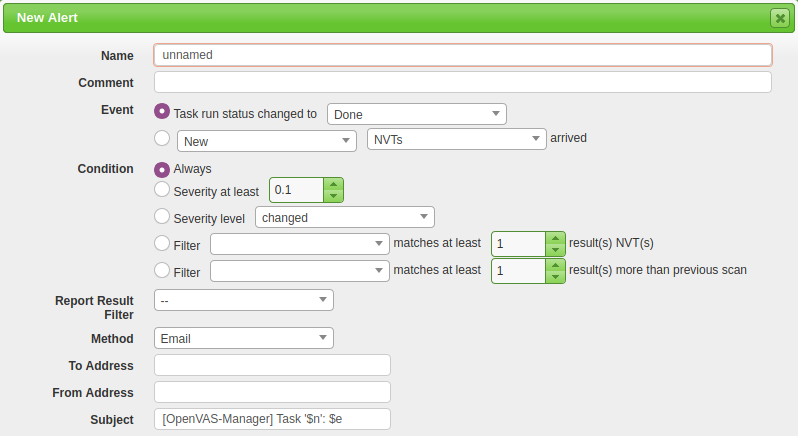This screenshot has height=436, width=798.
Task: Select the Task run status changed radio
Action: click(162, 112)
